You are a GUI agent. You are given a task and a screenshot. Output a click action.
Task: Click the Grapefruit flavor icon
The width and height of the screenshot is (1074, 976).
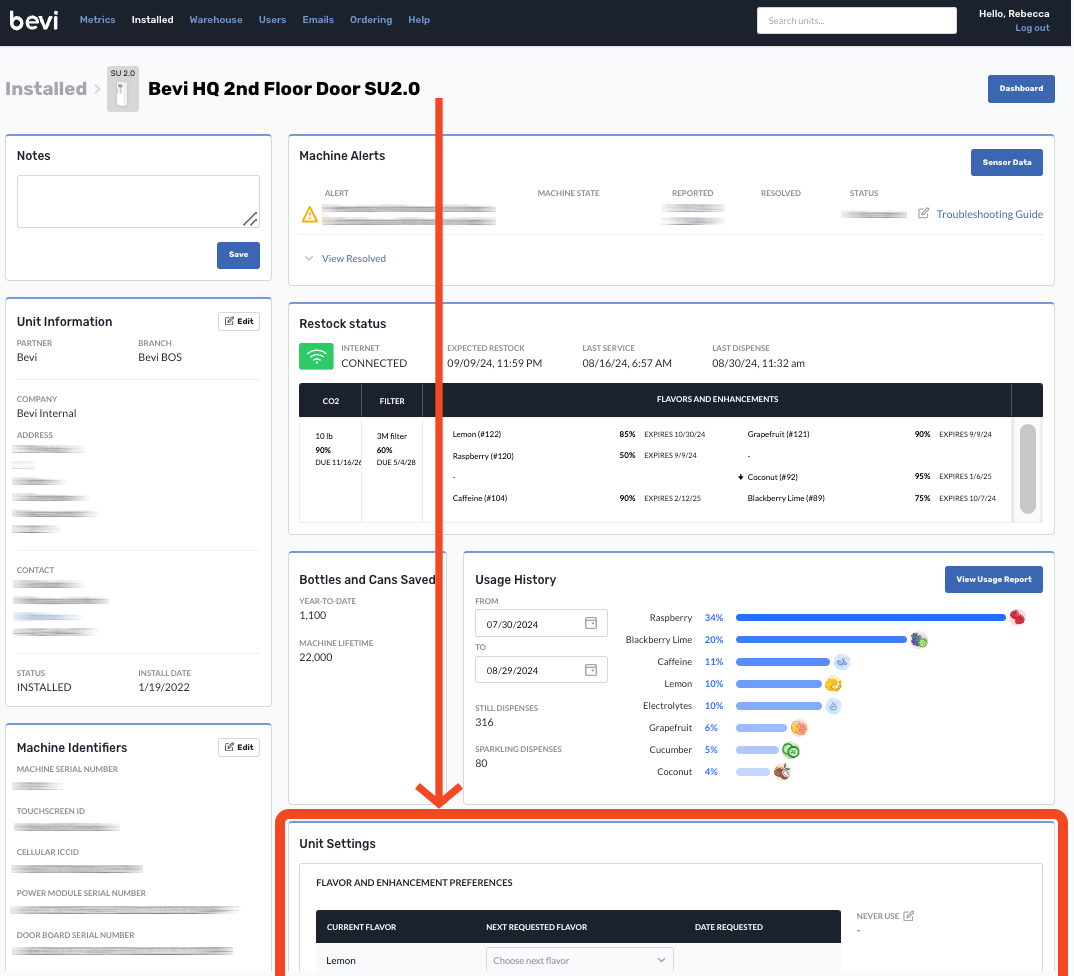tap(799, 727)
